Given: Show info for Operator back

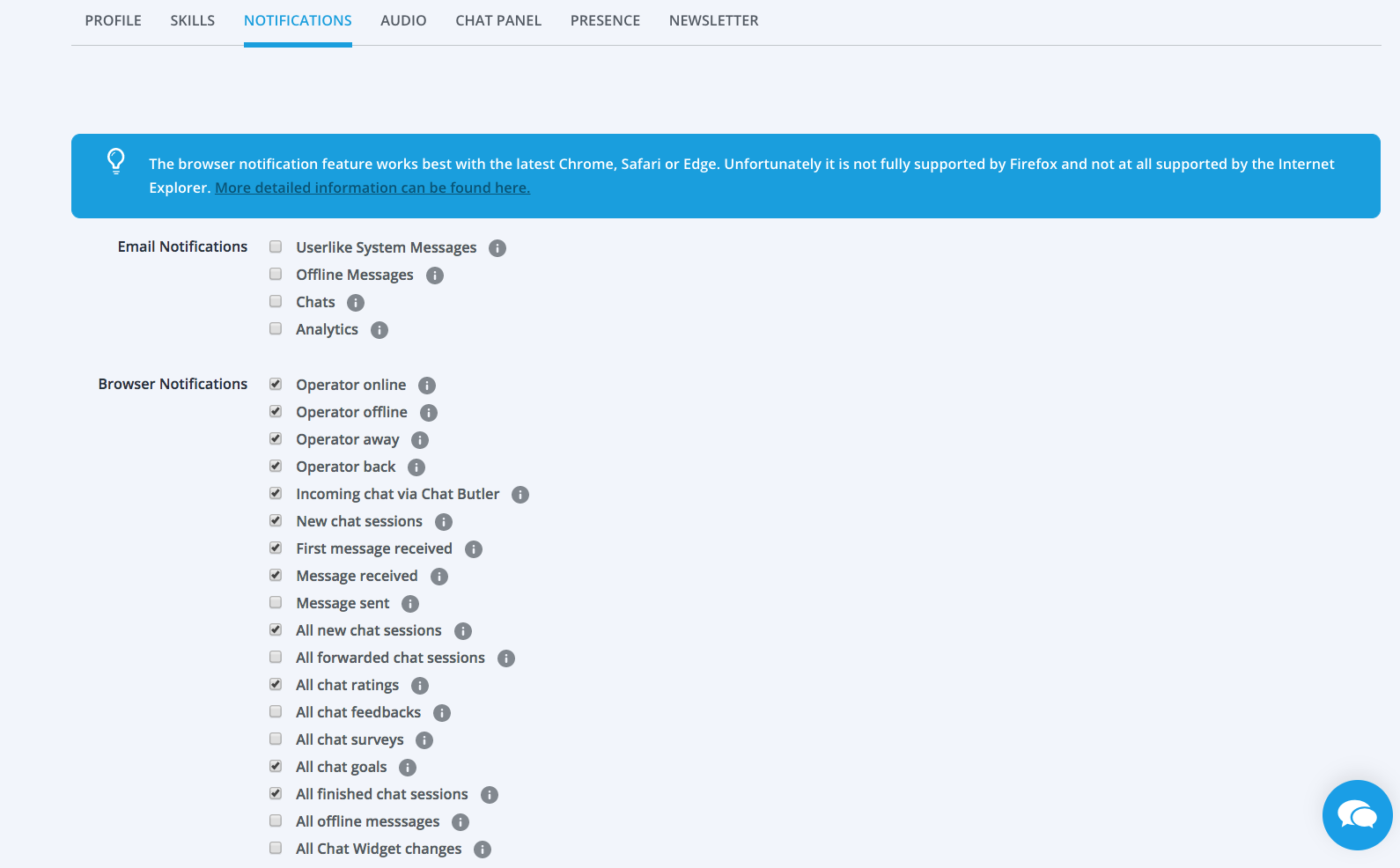Looking at the screenshot, I should tap(416, 467).
